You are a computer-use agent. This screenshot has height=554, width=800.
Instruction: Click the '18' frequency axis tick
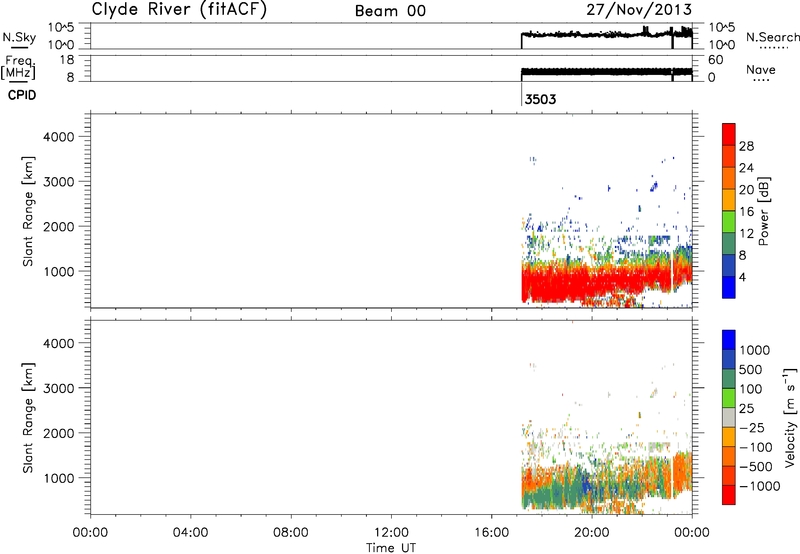67,60
